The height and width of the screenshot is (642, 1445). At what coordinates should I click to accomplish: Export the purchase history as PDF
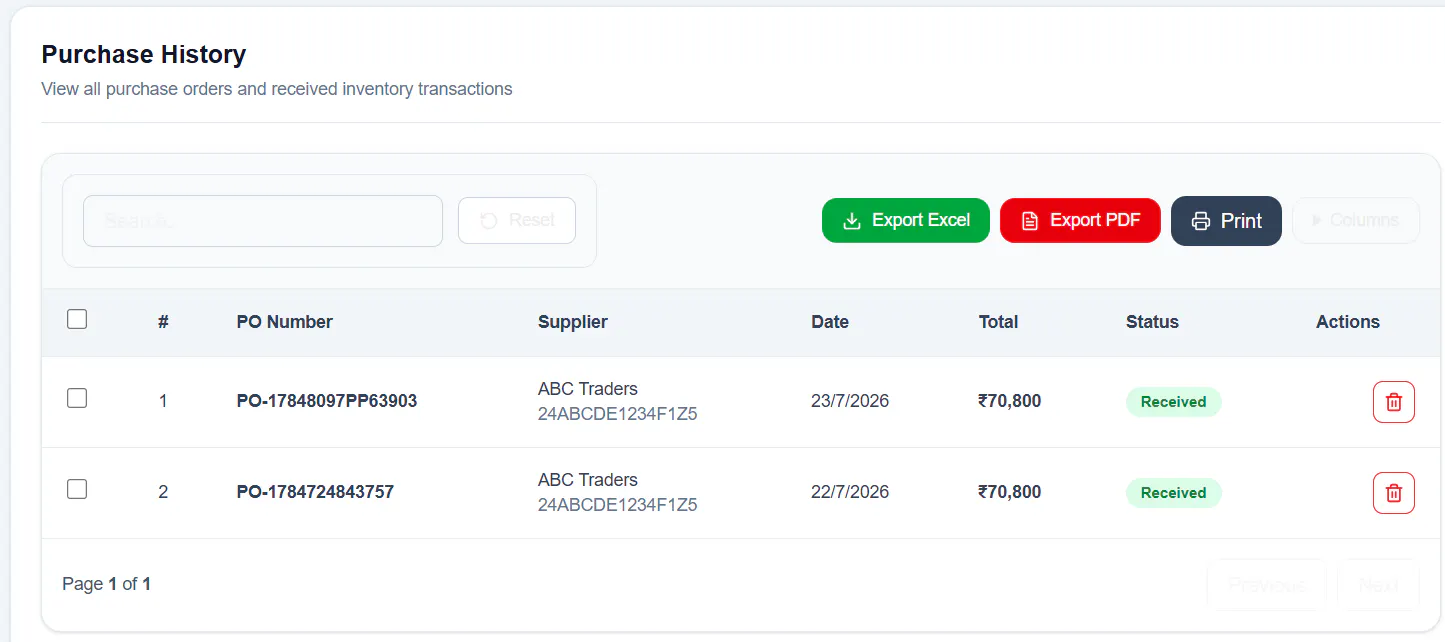click(x=1080, y=220)
